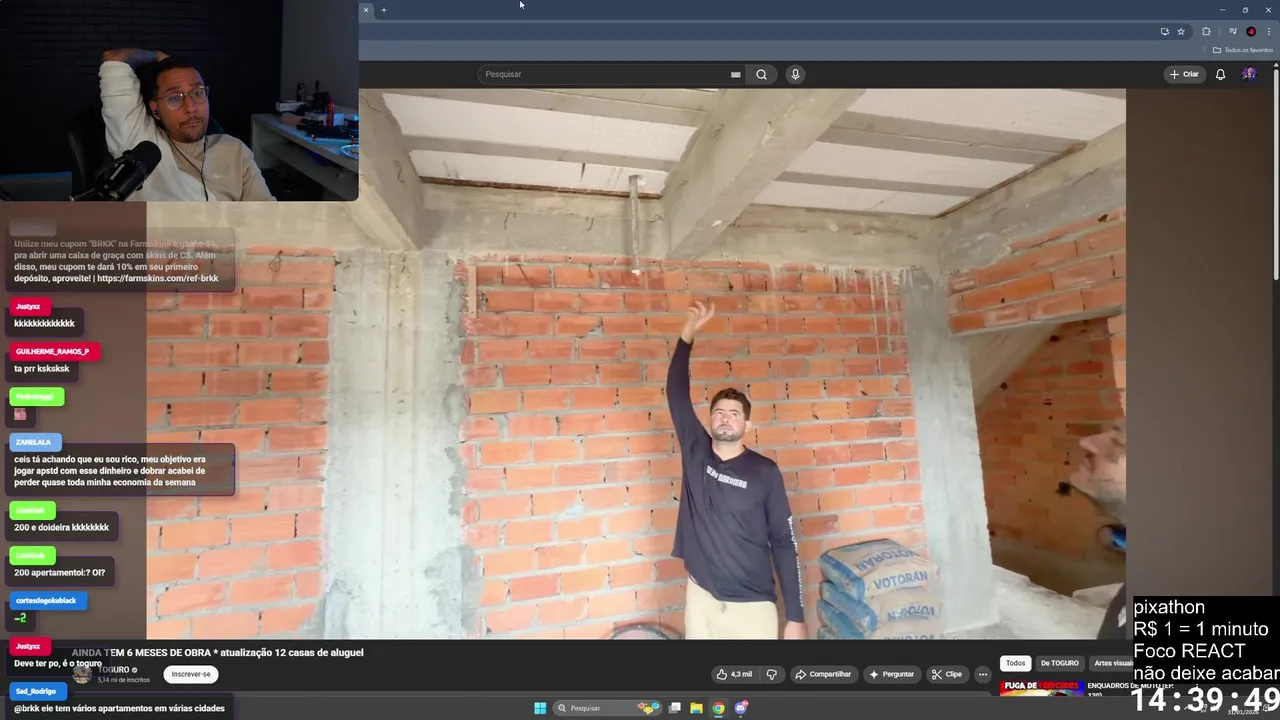Open Todos os favoritos bookmarks folder
Image resolution: width=1280 pixels, height=720 pixels.
click(x=1243, y=50)
